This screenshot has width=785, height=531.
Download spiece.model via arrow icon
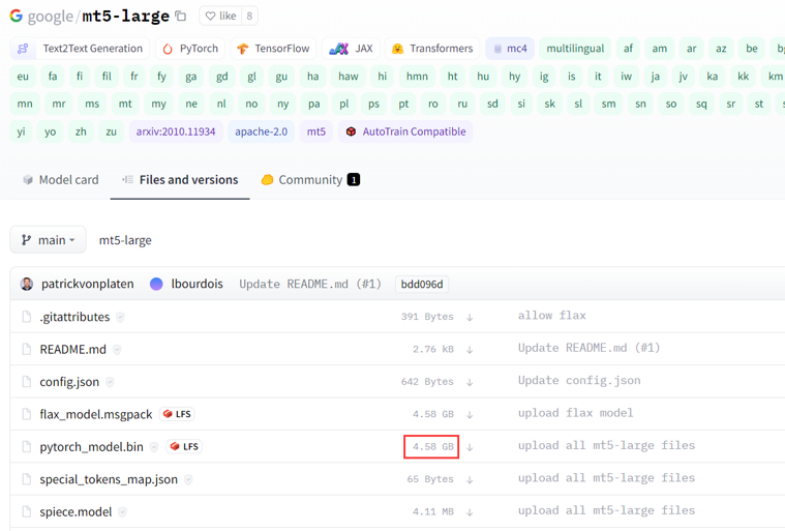470,512
